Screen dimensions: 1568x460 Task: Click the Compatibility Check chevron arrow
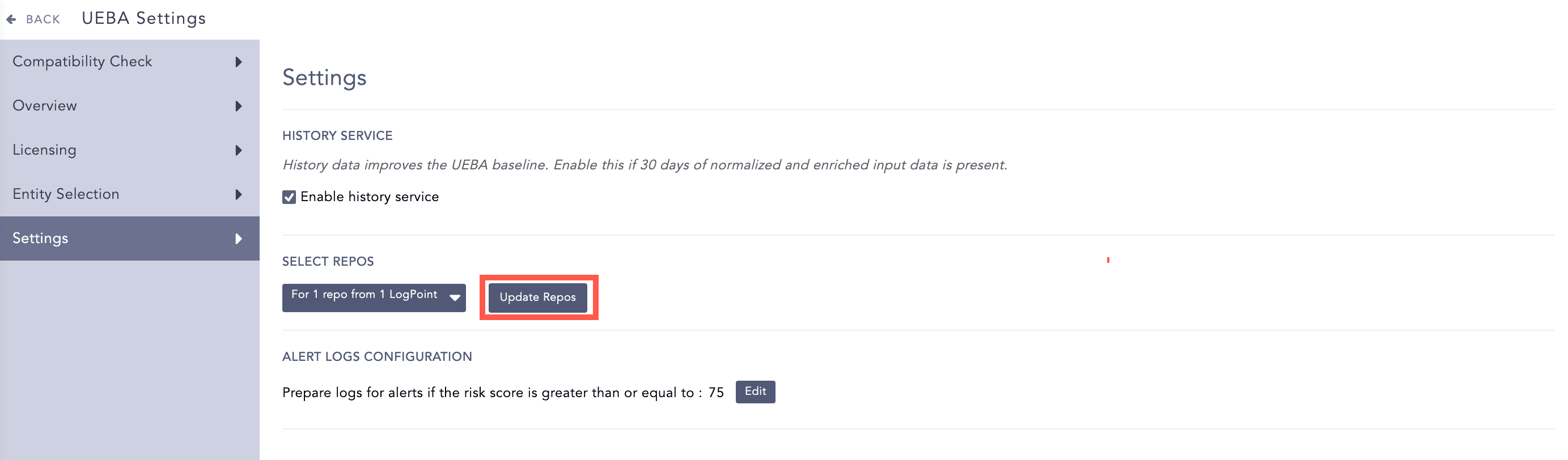[x=239, y=61]
